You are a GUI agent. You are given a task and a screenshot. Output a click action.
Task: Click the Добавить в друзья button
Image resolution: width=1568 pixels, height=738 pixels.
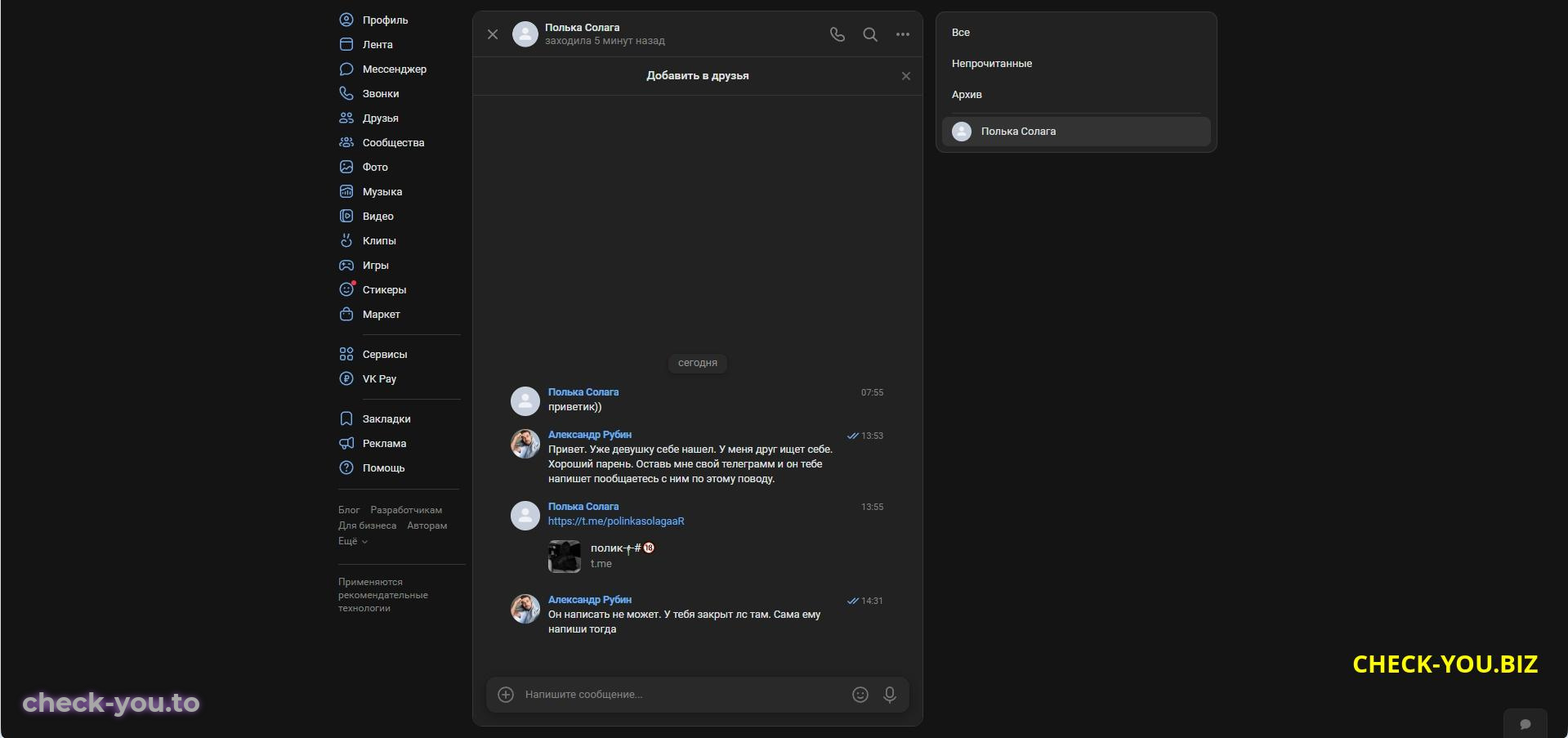point(698,75)
